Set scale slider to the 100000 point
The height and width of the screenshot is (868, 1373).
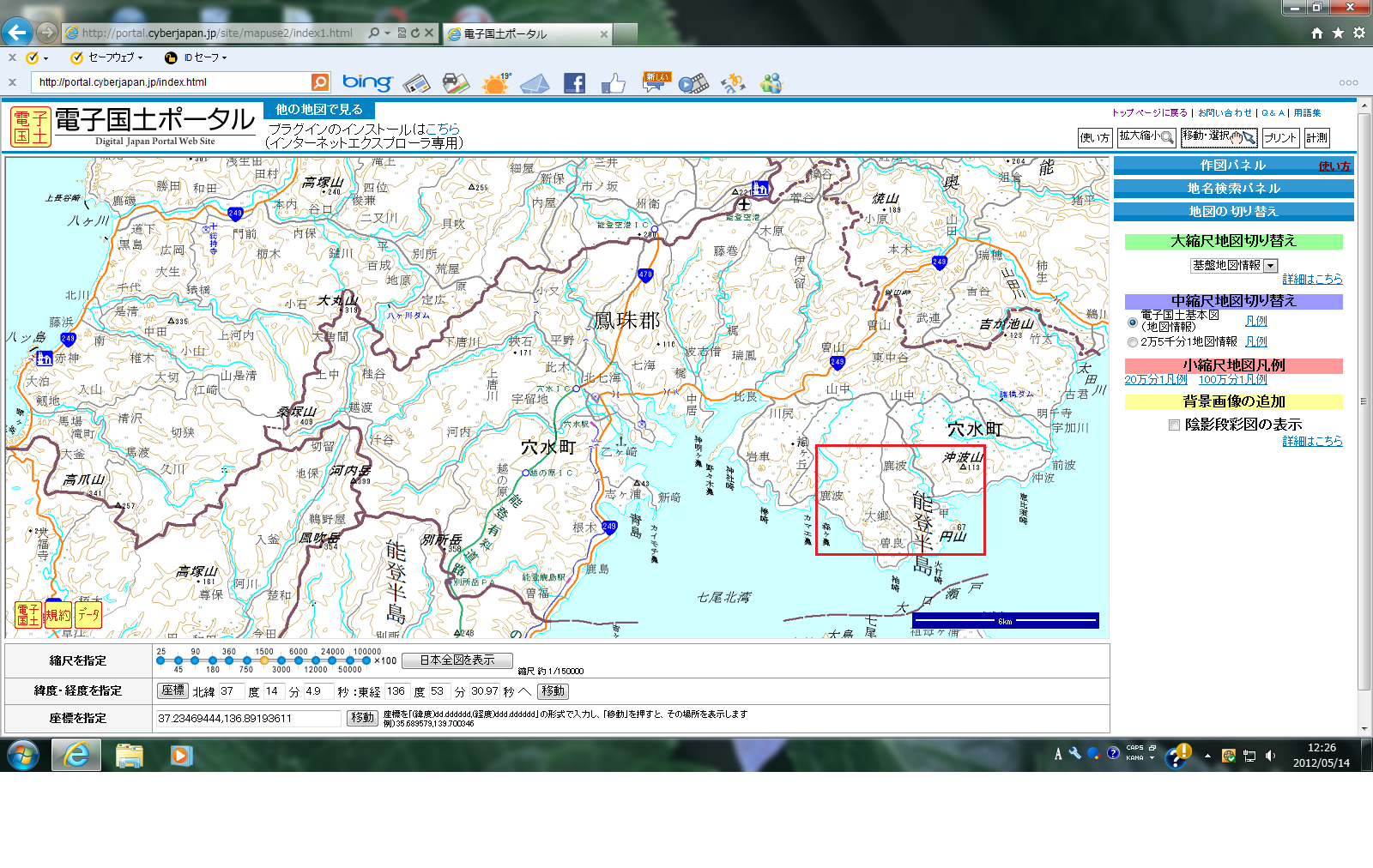pos(367,660)
